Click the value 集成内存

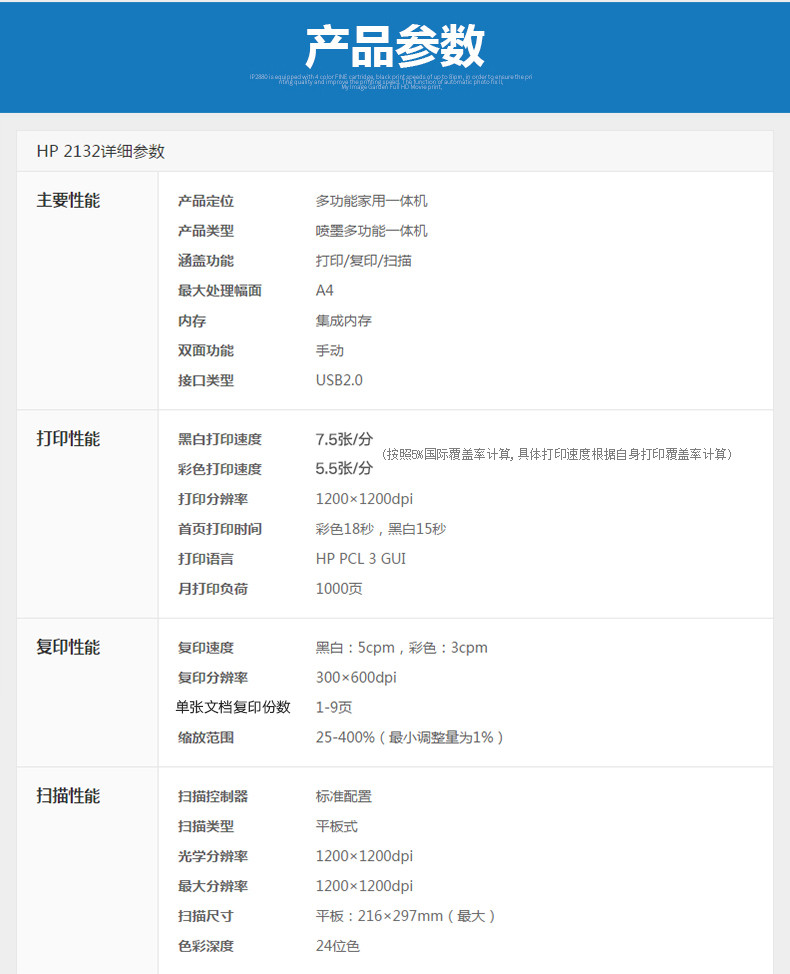[x=343, y=321]
